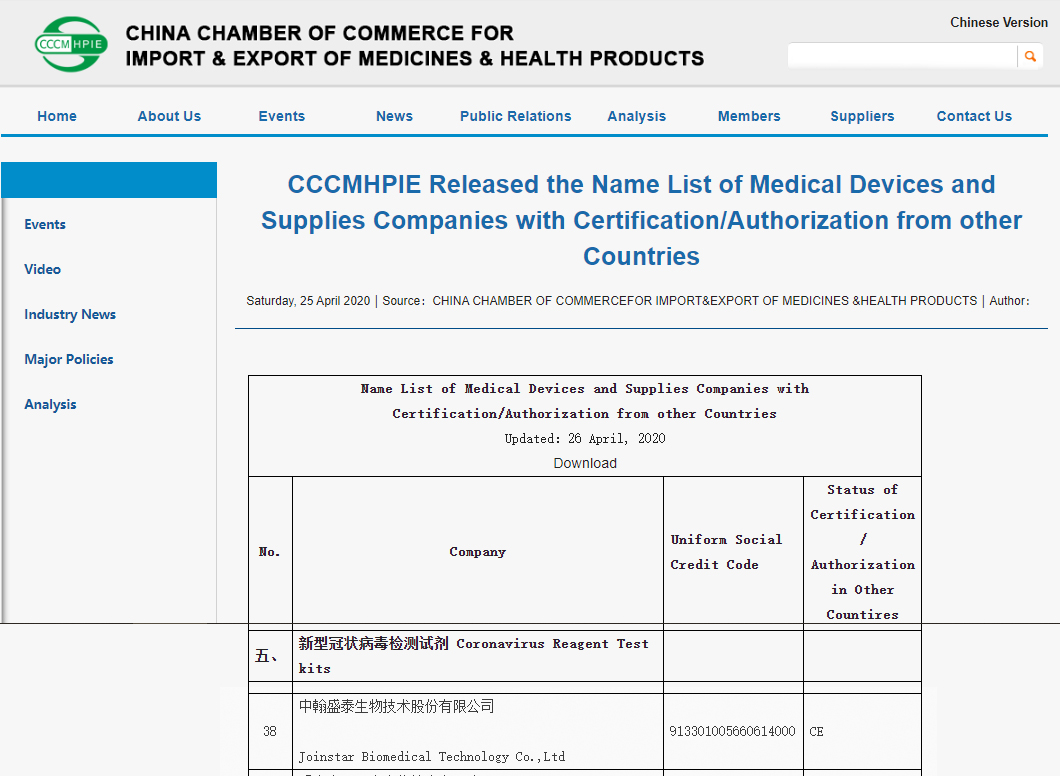Click the article headline title

(x=641, y=220)
